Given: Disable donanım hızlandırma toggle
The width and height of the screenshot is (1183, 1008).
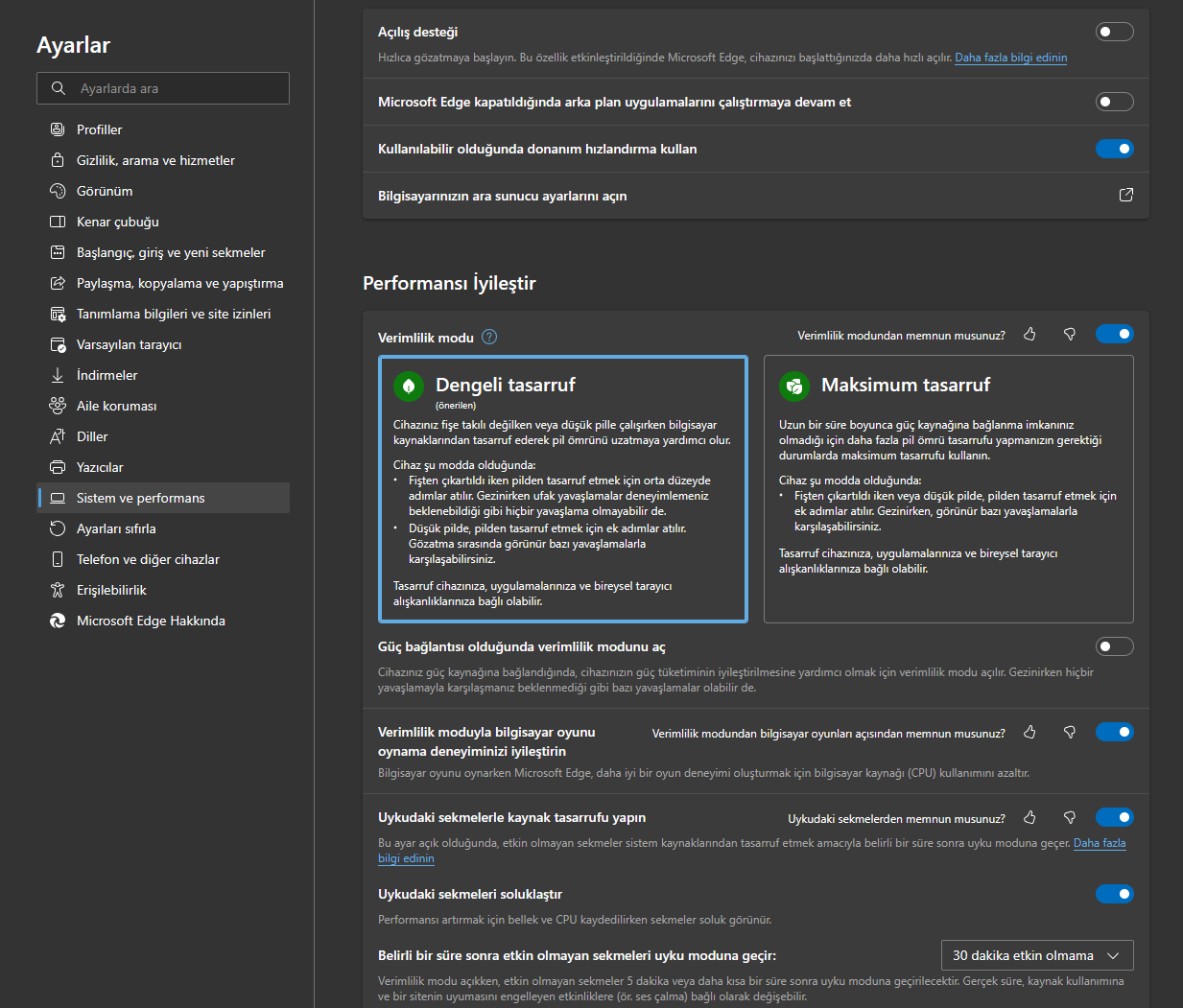Looking at the screenshot, I should (x=1115, y=149).
